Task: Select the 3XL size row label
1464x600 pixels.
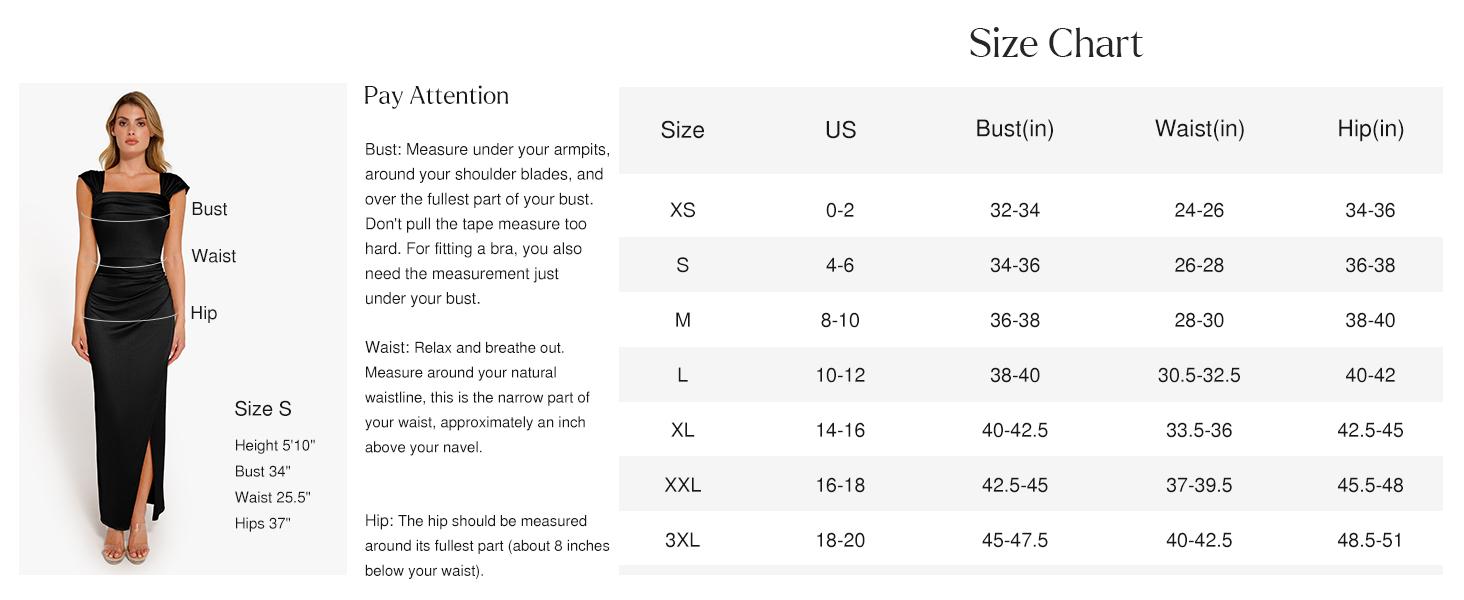Action: pos(683,540)
